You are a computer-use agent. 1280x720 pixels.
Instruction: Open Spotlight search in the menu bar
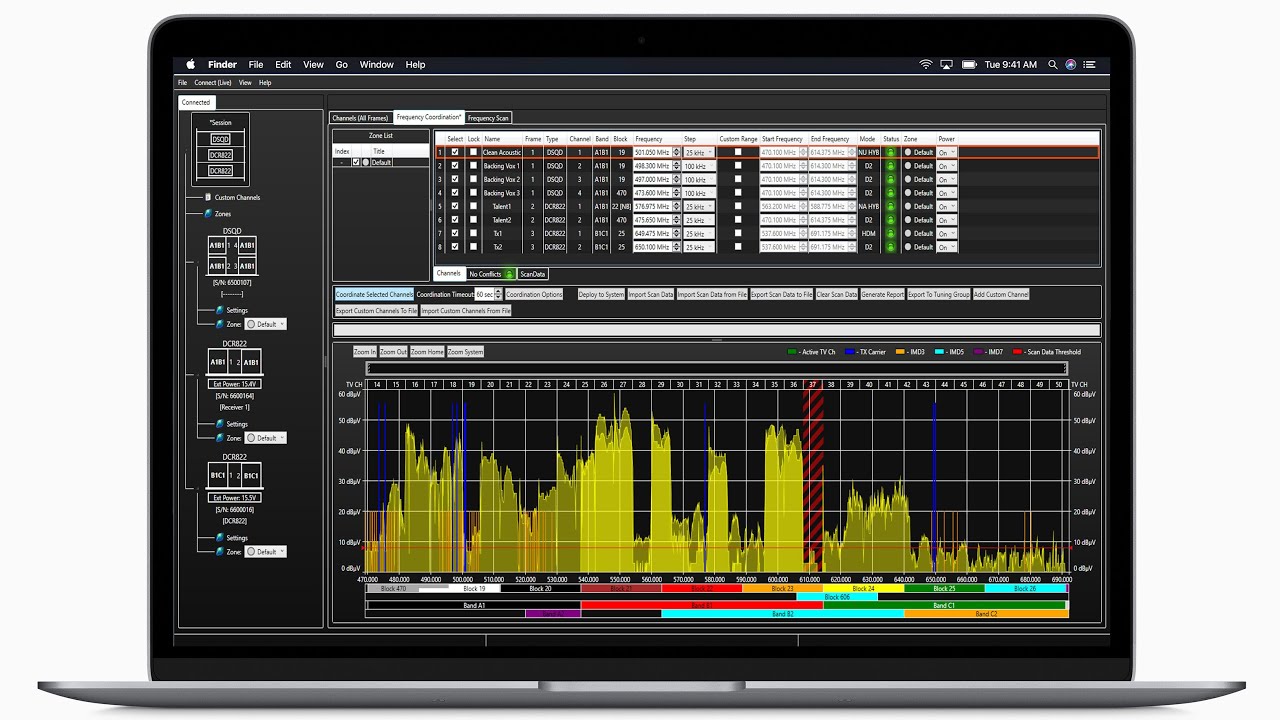pyautogui.click(x=1053, y=64)
